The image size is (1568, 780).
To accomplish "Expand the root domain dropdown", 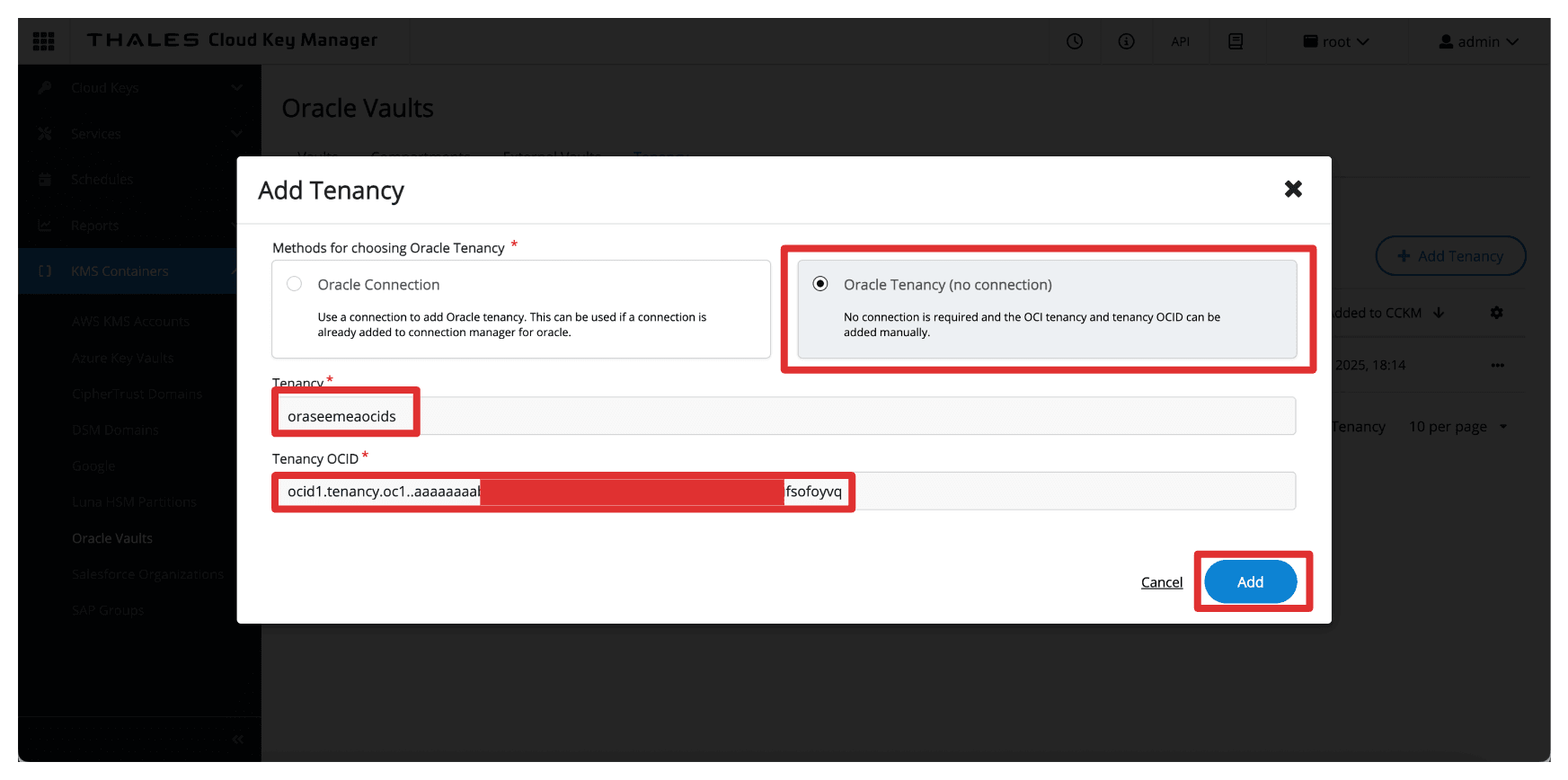I will tap(1336, 41).
